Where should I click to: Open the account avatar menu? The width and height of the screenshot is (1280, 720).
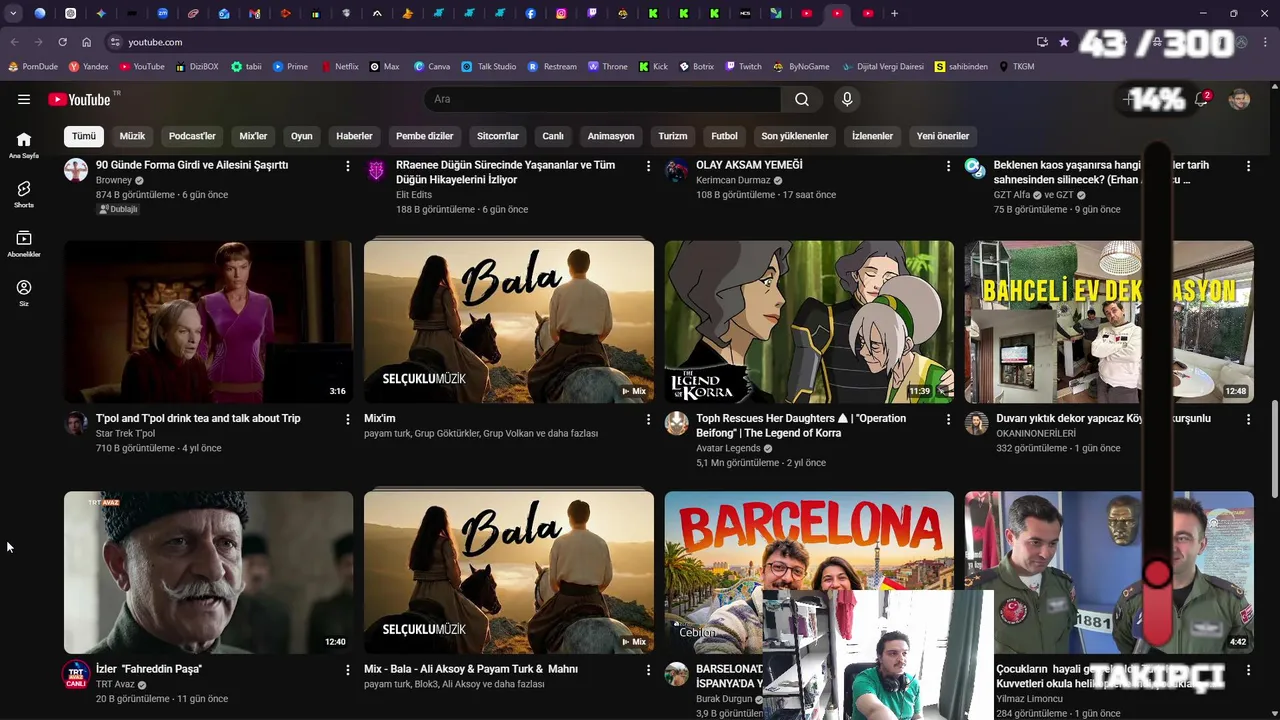coord(1239,99)
